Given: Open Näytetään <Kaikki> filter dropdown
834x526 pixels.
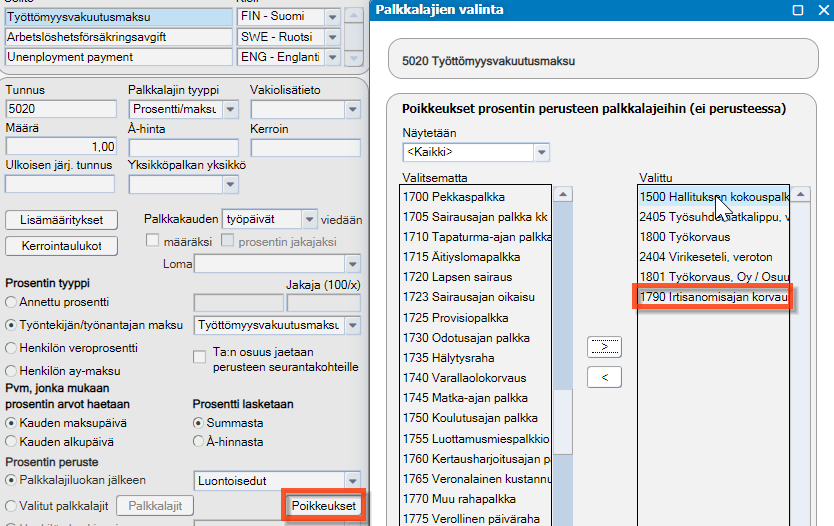Looking at the screenshot, I should [541, 152].
